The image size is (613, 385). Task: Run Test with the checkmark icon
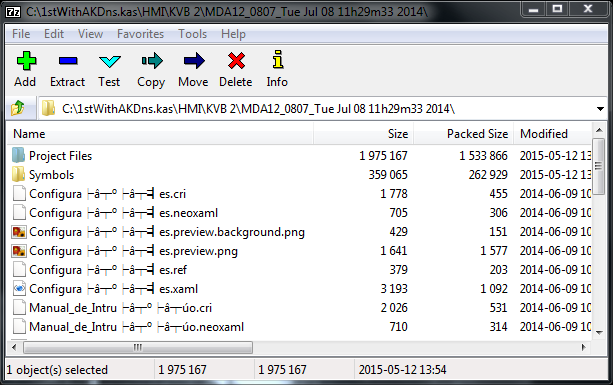(x=110, y=61)
